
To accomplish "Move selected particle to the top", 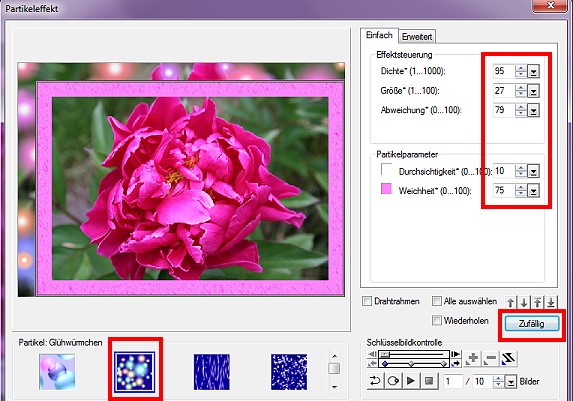I will [x=538, y=302].
